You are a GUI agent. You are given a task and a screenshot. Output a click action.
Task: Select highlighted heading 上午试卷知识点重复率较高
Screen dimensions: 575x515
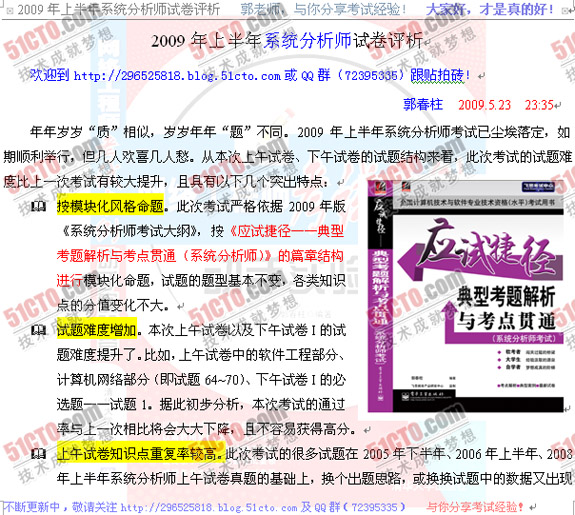(140, 454)
